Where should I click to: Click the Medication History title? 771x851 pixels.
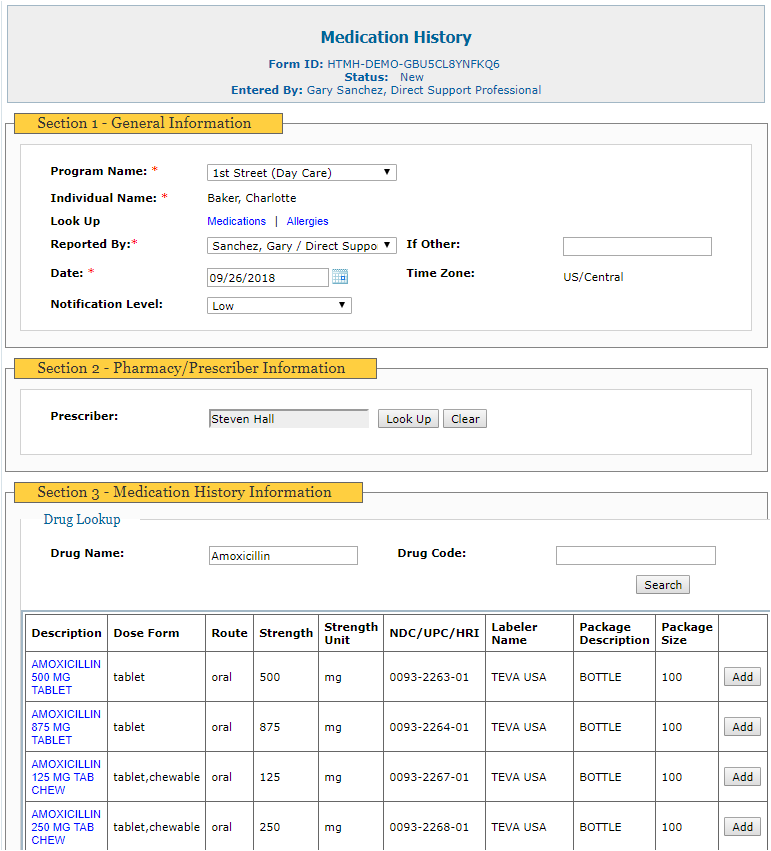coord(396,37)
